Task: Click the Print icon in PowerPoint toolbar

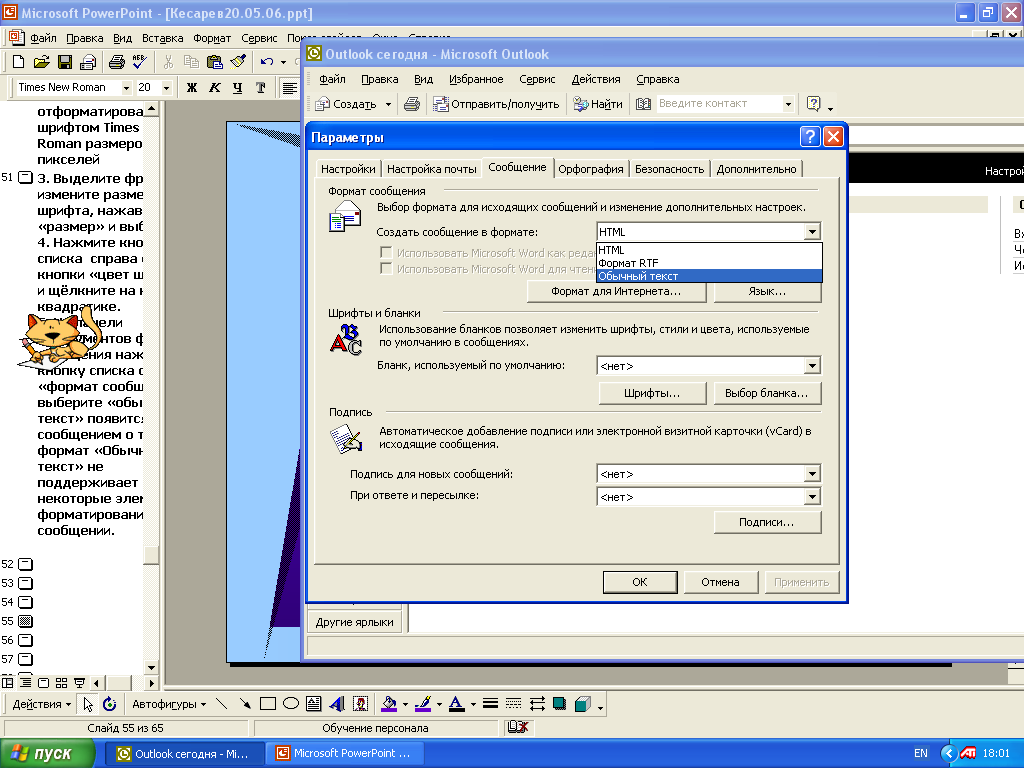Action: tap(116, 62)
